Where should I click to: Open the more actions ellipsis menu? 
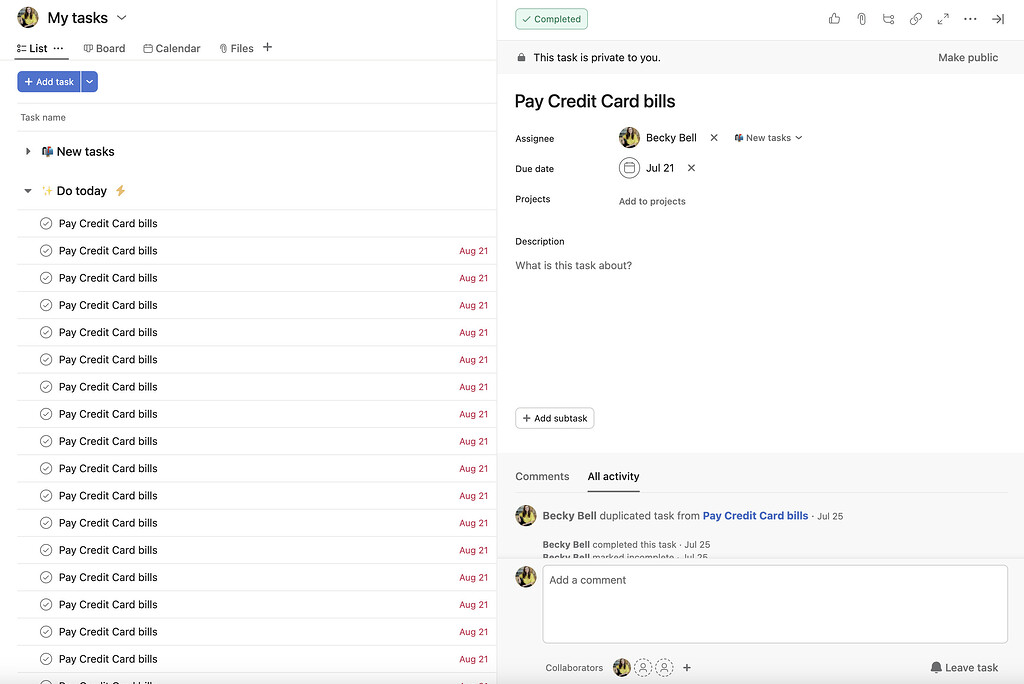click(969, 18)
